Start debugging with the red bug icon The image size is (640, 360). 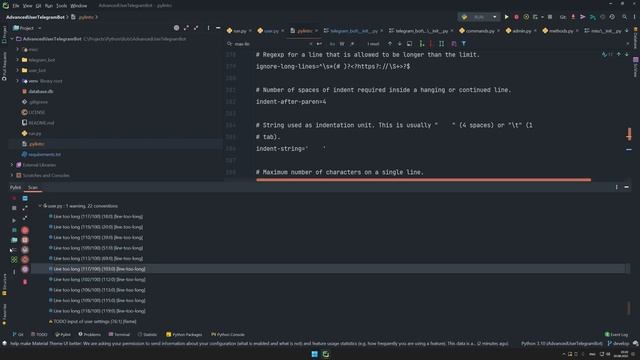tap(516, 17)
